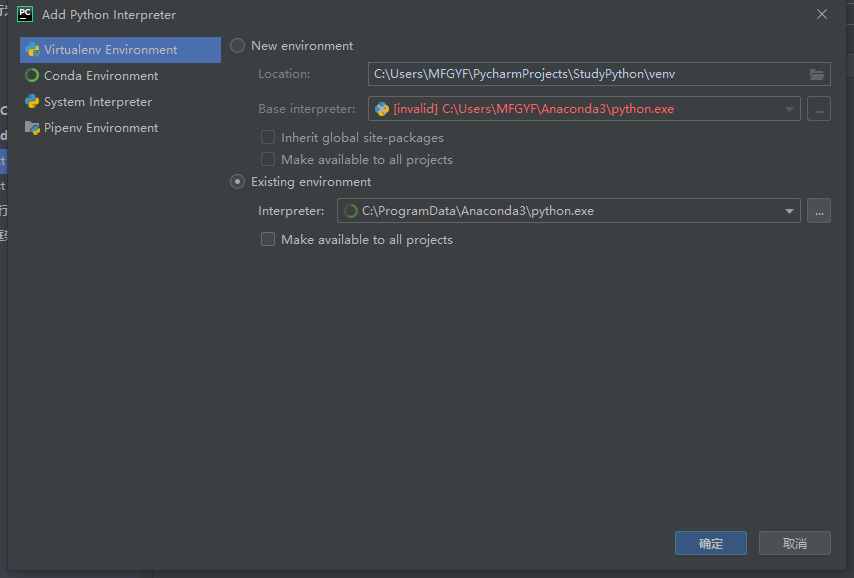854x578 pixels.
Task: Click the System Interpreter Python icon
Action: tap(32, 102)
